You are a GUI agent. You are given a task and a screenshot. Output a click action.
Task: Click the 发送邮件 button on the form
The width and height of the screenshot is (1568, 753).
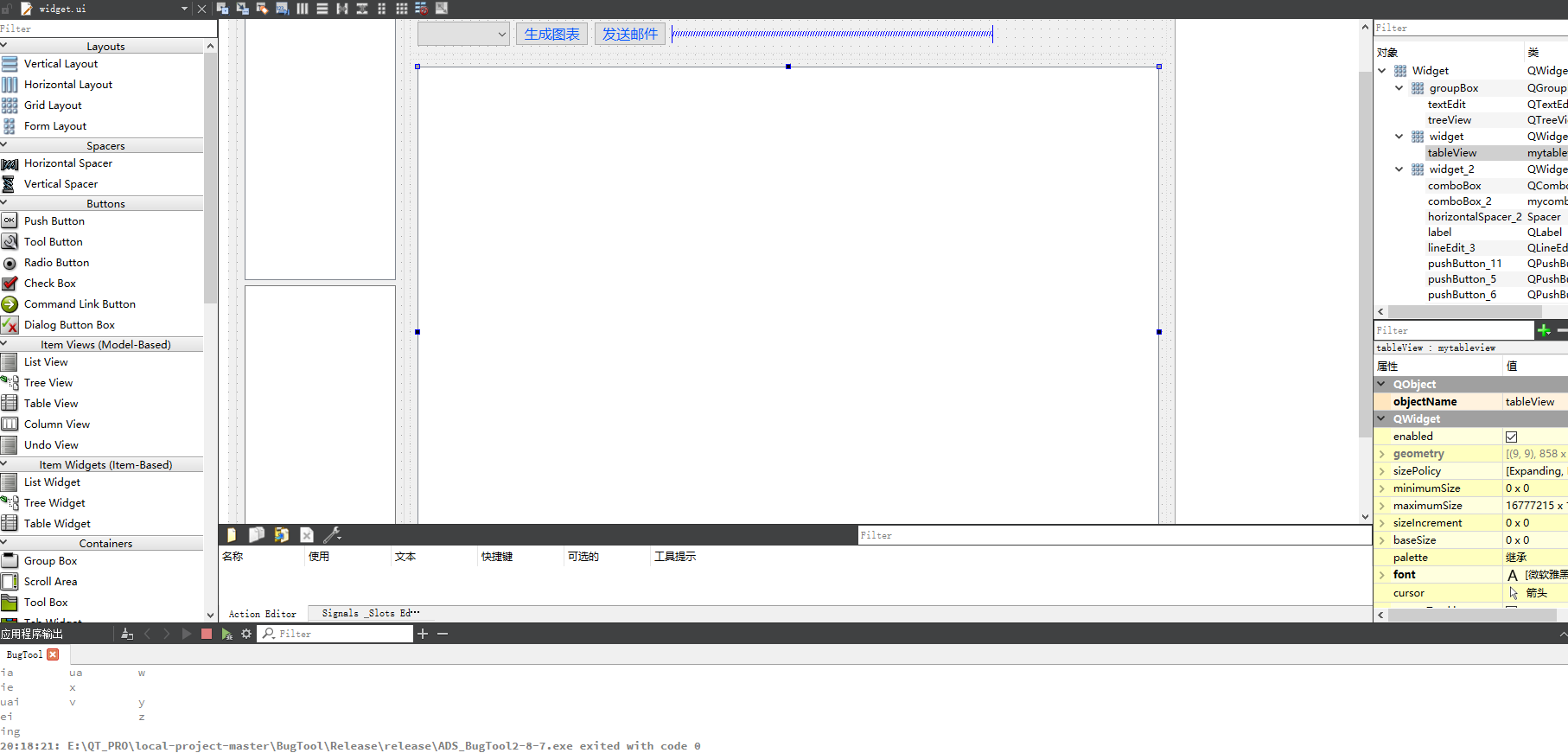630,34
